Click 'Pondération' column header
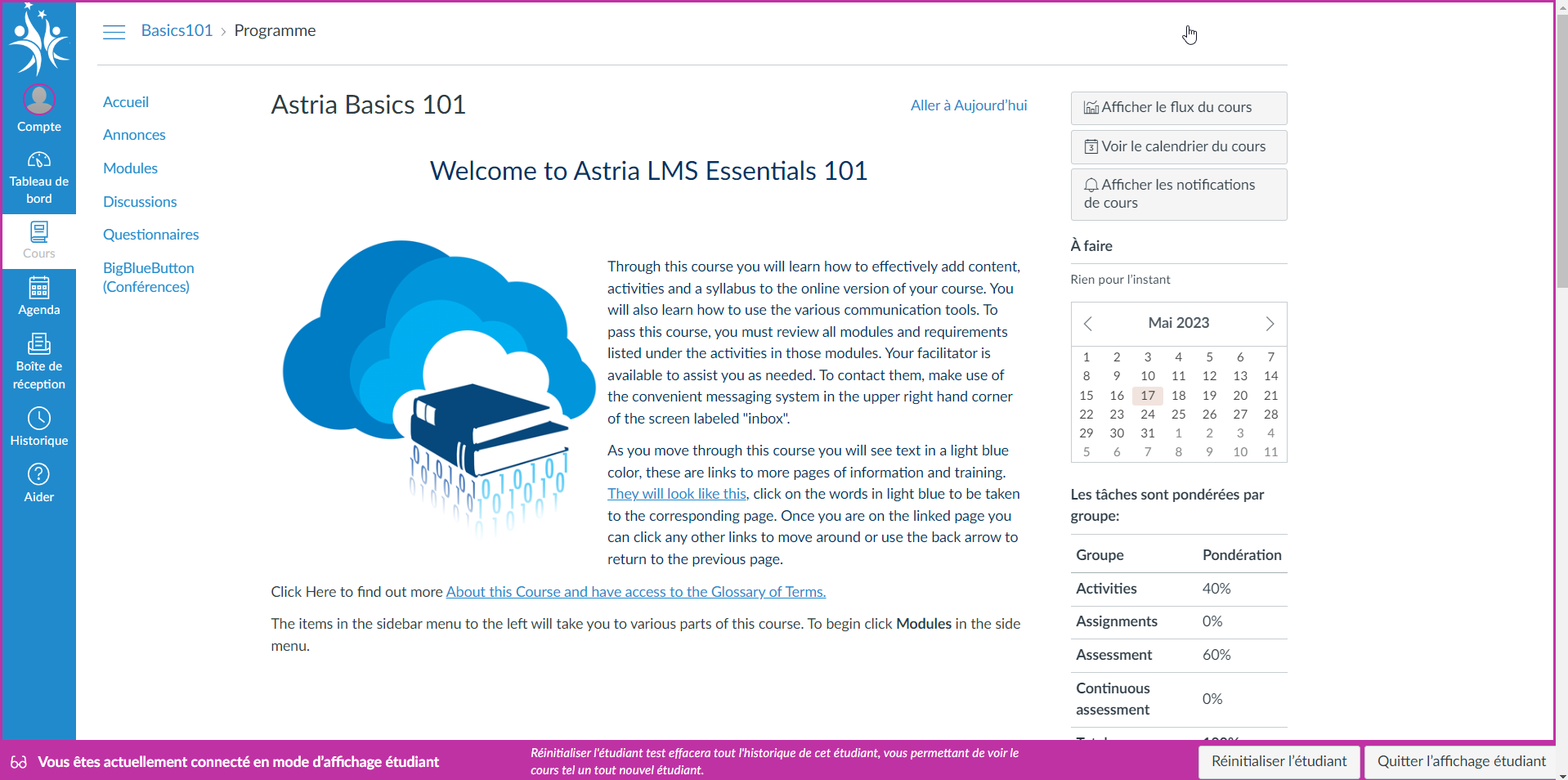Image resolution: width=1568 pixels, height=780 pixels. [1242, 555]
